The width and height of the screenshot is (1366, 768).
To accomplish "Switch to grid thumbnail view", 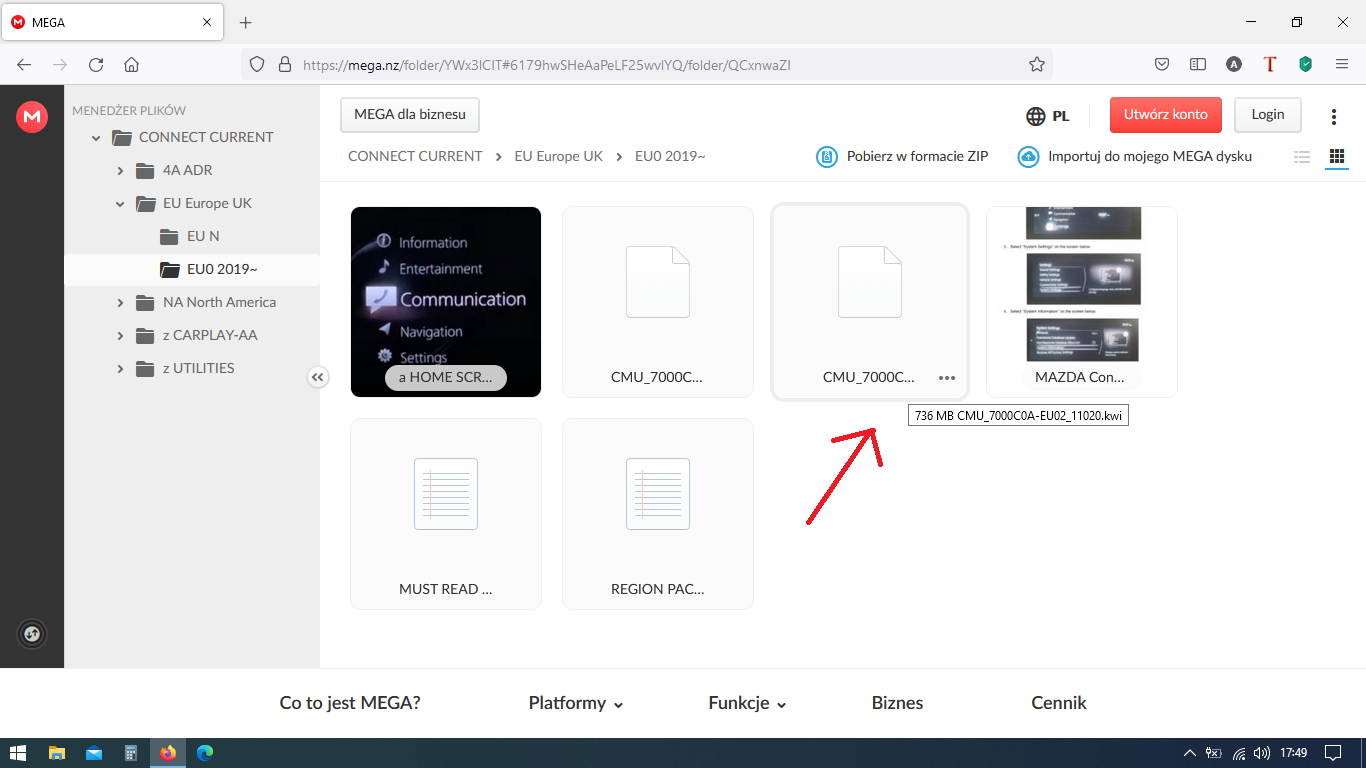I will point(1336,157).
